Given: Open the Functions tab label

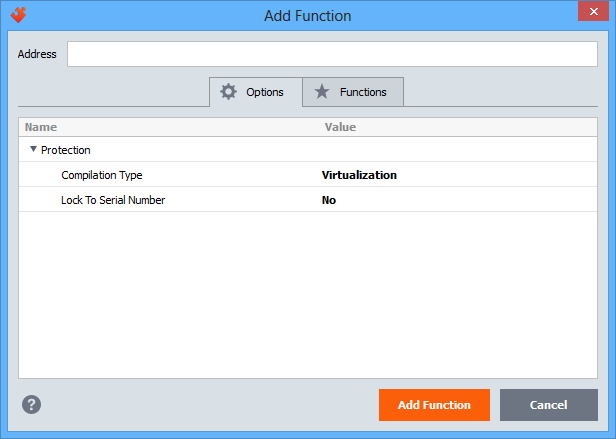Looking at the screenshot, I should point(363,92).
